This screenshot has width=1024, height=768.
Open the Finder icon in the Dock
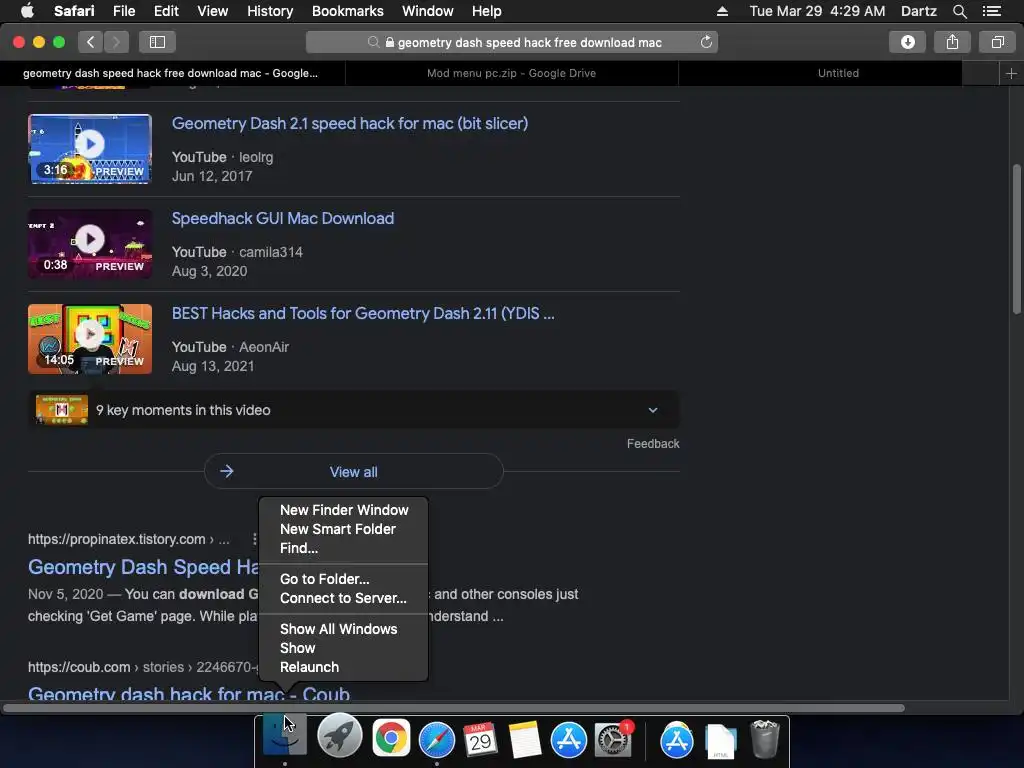click(284, 737)
